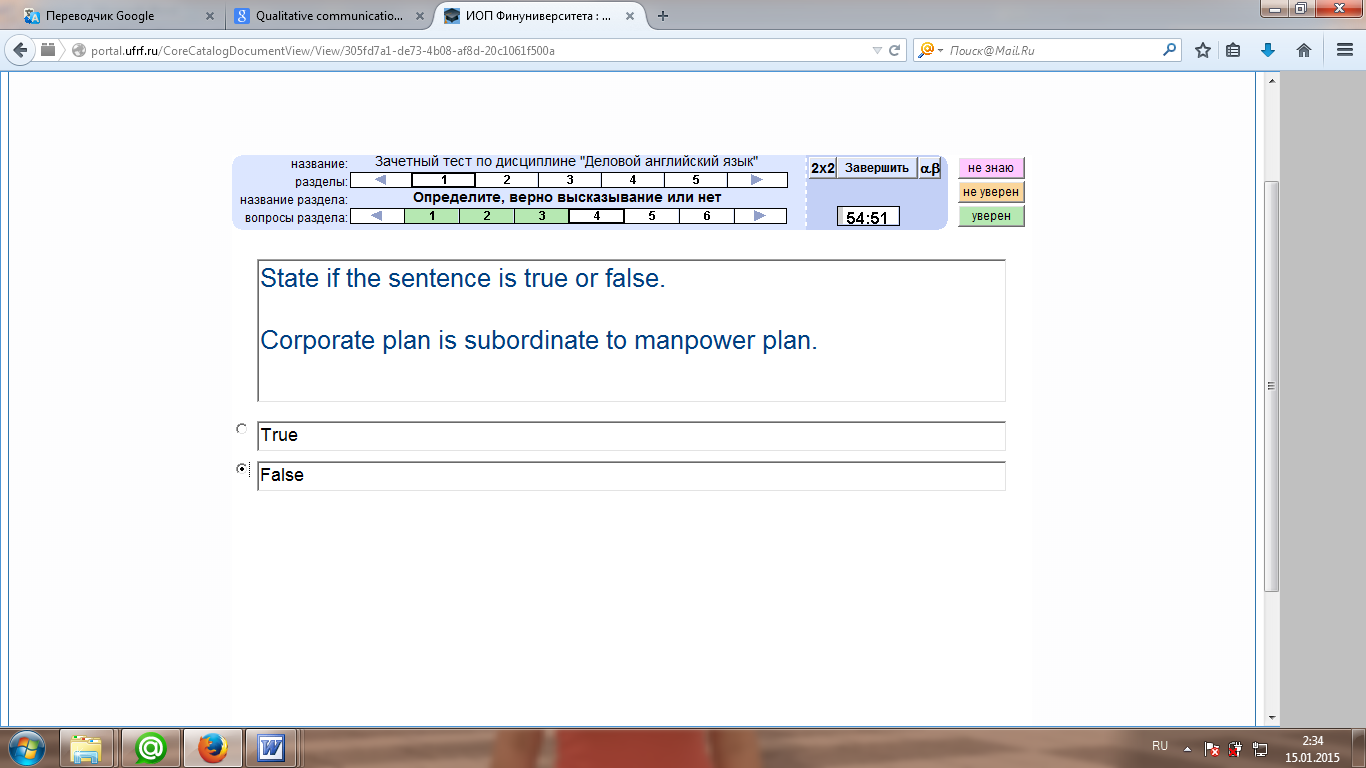Mark answer as не уверен
The image size is (1366, 768).
click(x=991, y=192)
